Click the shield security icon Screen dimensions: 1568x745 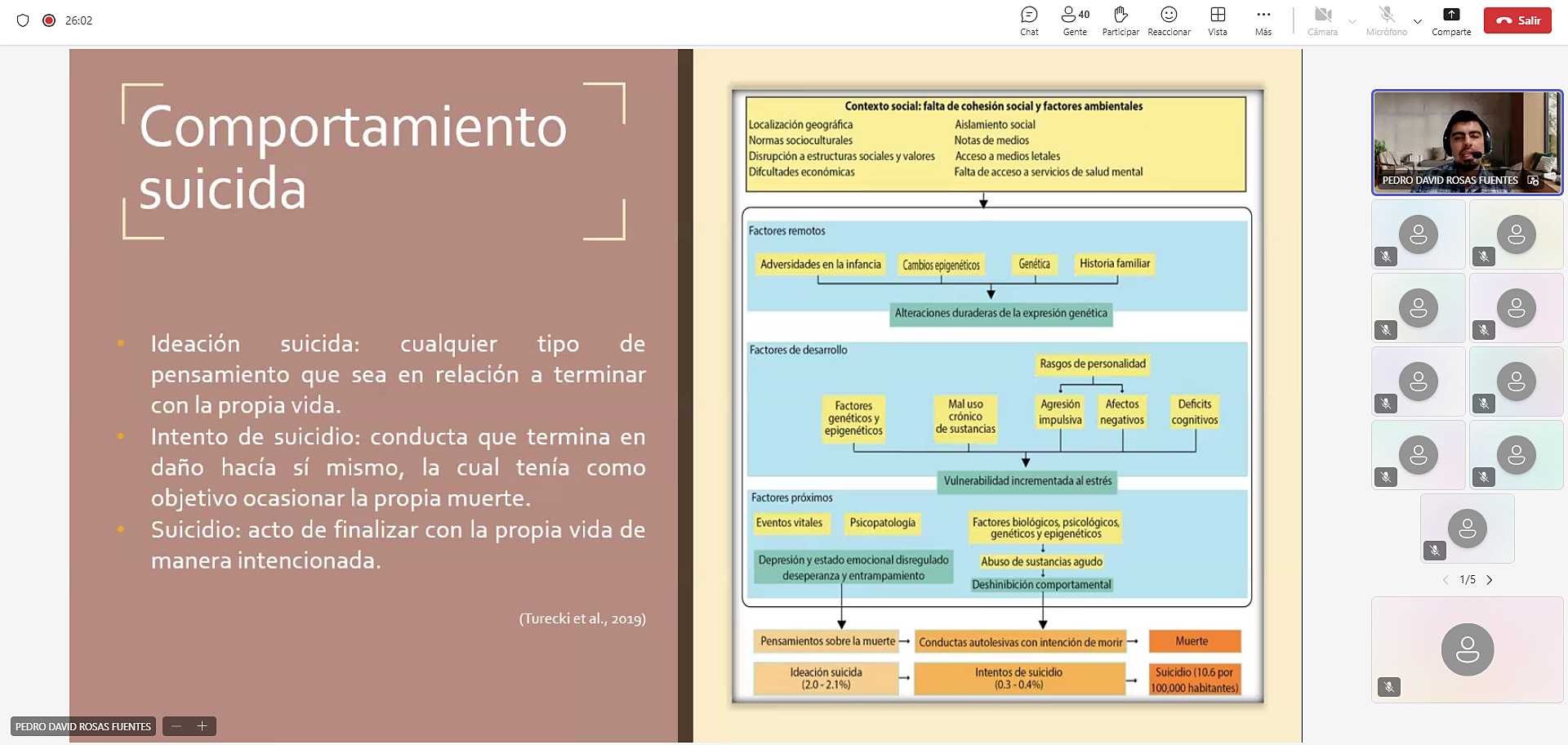pos(23,20)
